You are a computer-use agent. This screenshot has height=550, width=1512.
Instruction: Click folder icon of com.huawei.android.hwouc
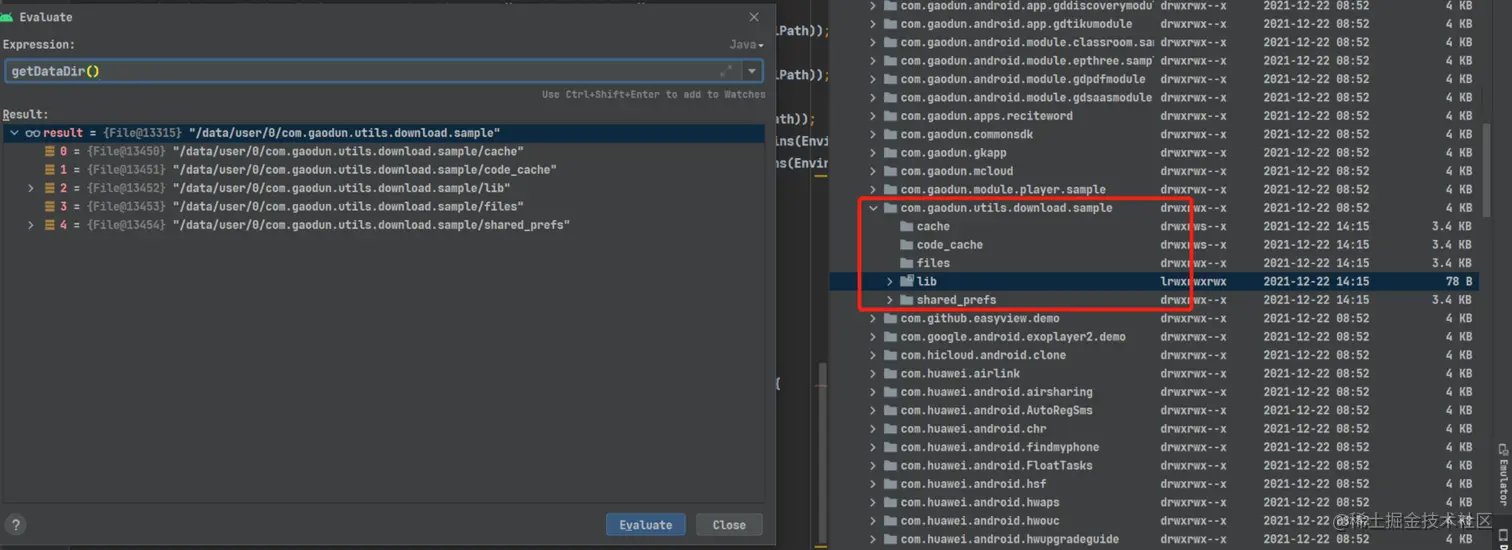pyautogui.click(x=890, y=521)
